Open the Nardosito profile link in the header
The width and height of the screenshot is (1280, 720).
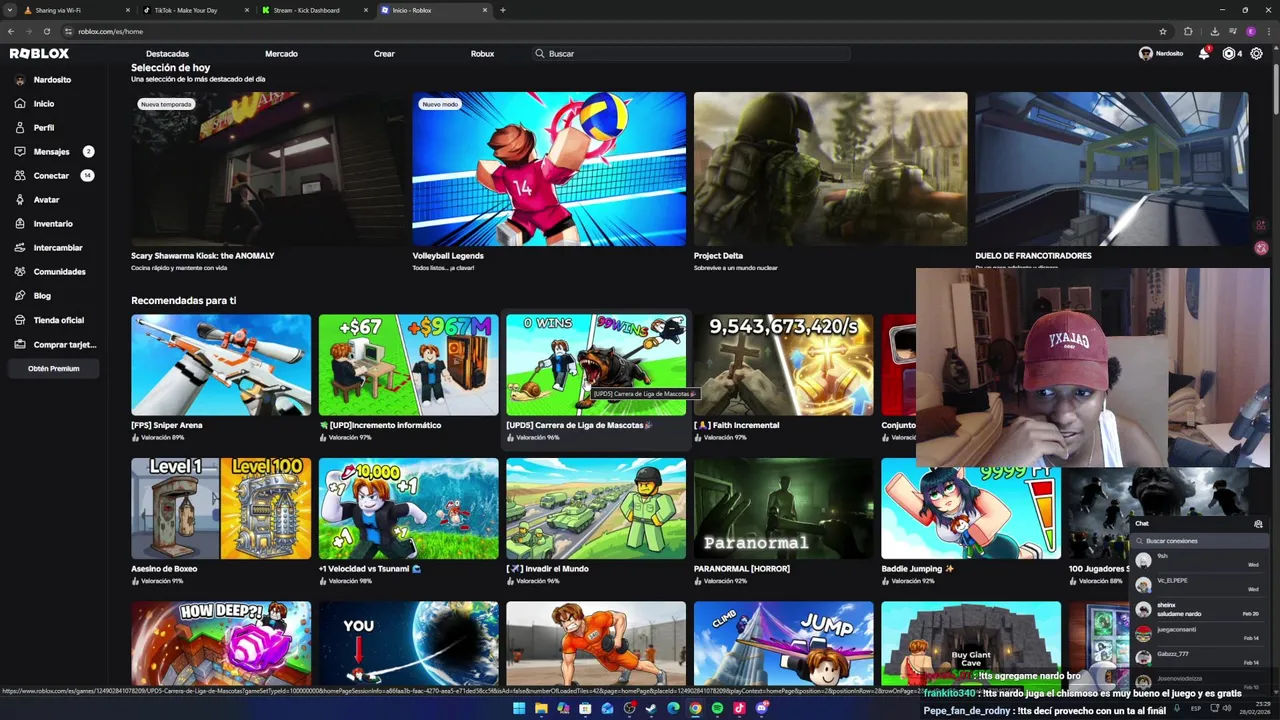point(1161,54)
